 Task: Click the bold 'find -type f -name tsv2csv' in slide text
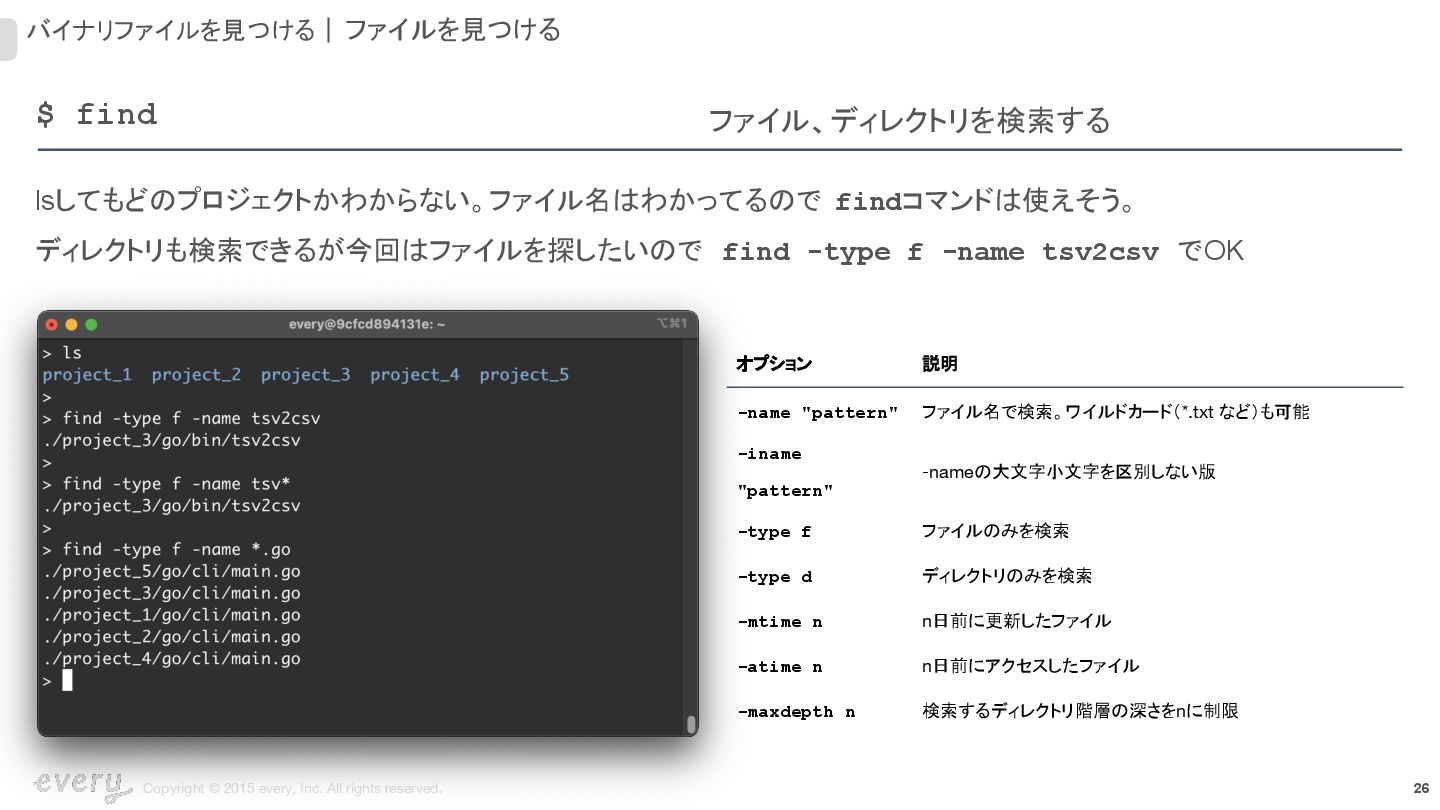point(940,252)
